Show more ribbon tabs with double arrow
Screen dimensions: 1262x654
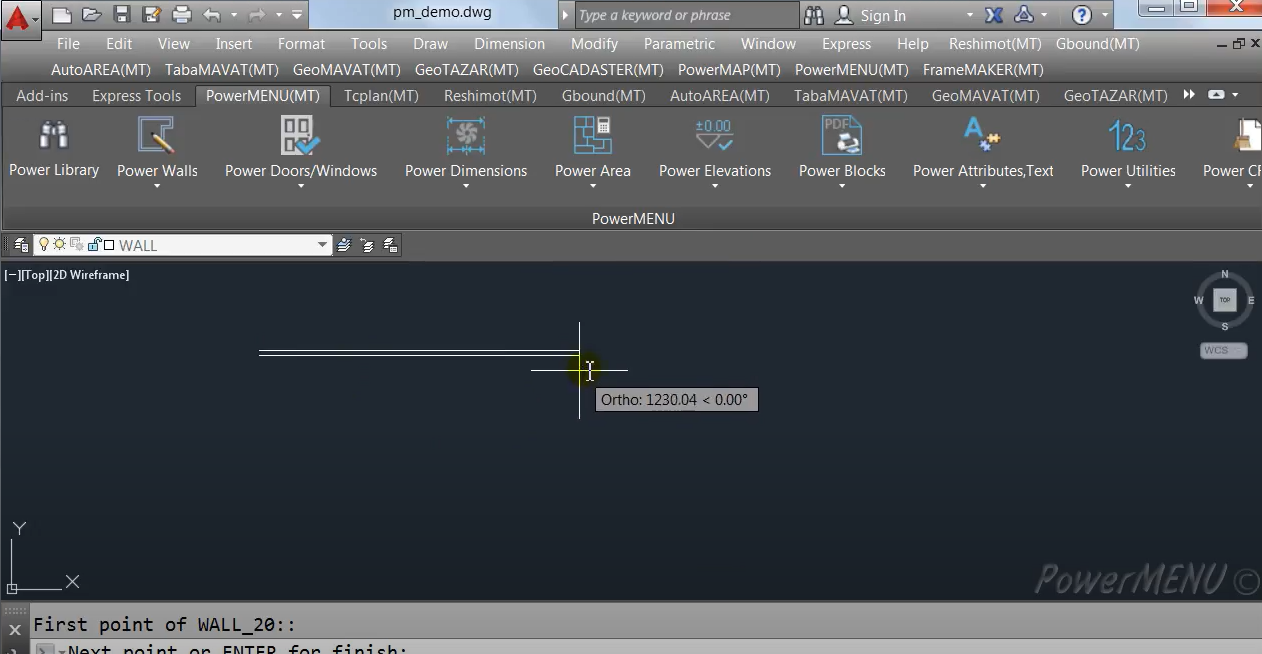pyautogui.click(x=1189, y=94)
